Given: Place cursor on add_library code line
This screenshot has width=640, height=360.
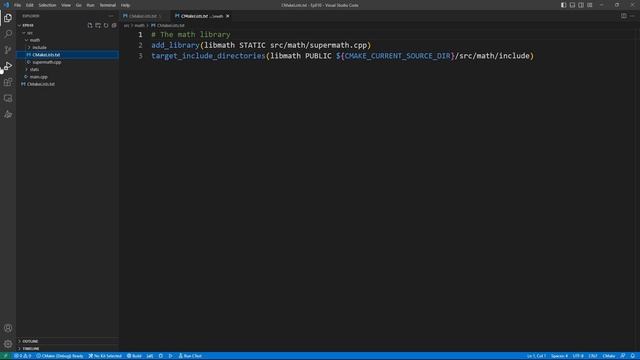Looking at the screenshot, I should (x=261, y=45).
